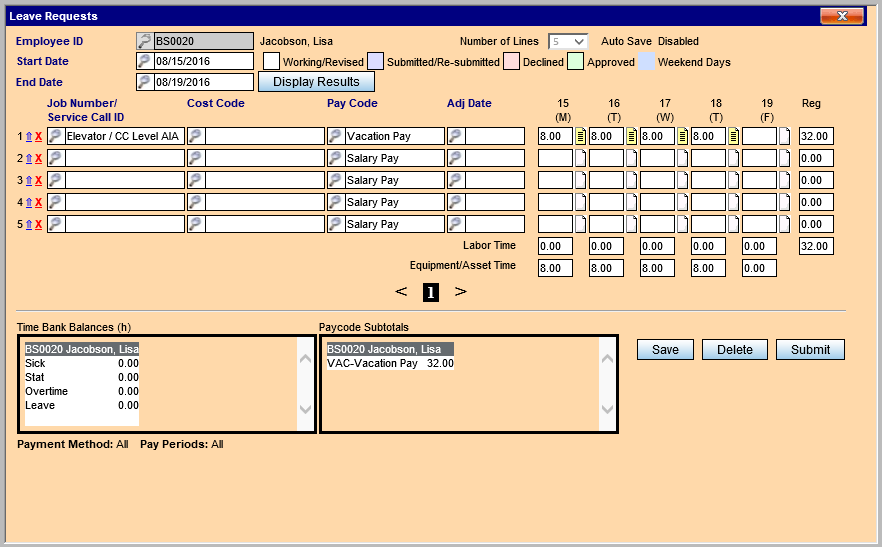
Task: Click the Start Date lookup icon
Action: [145, 61]
